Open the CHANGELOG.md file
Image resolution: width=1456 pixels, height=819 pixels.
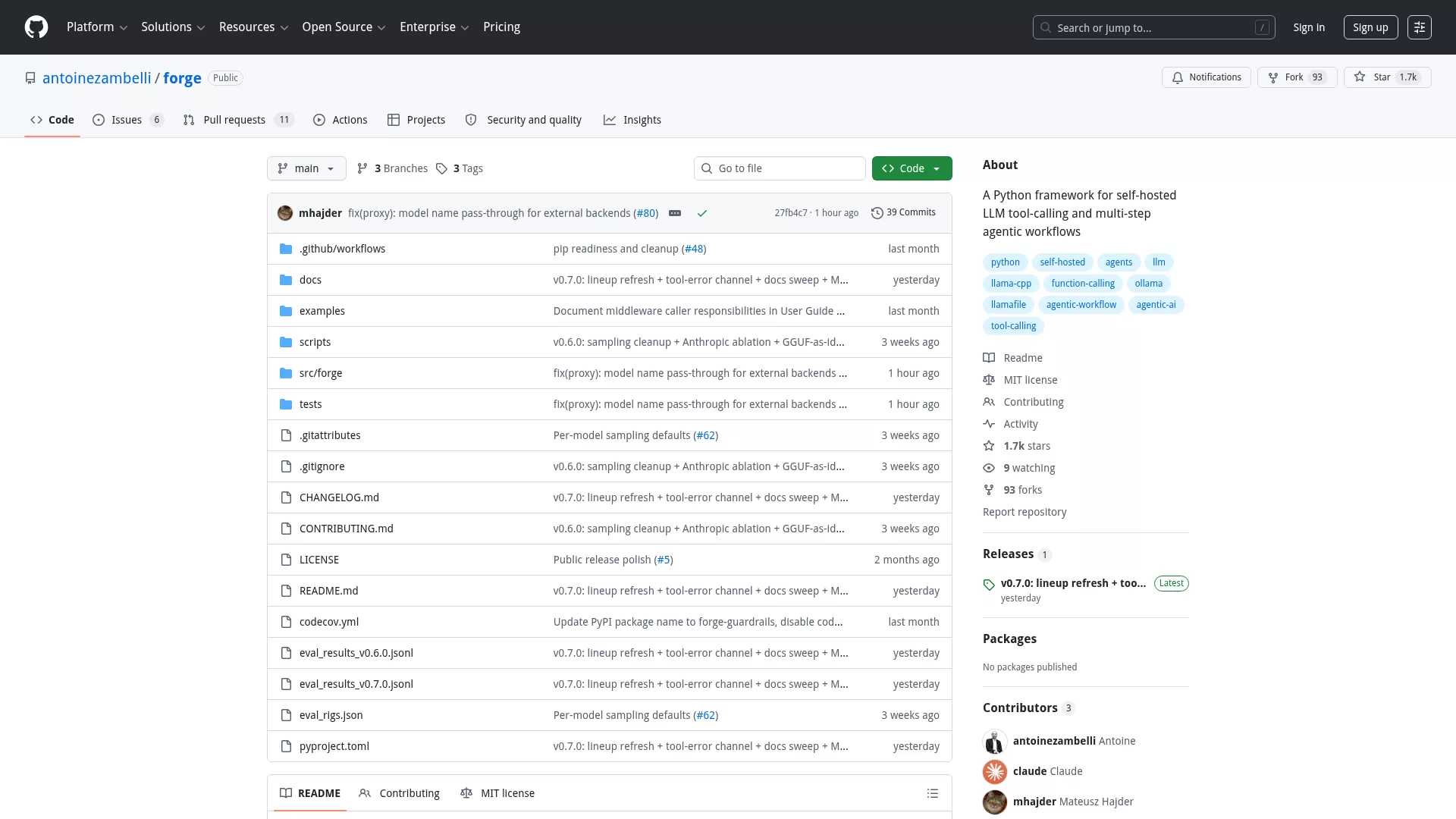pos(339,497)
